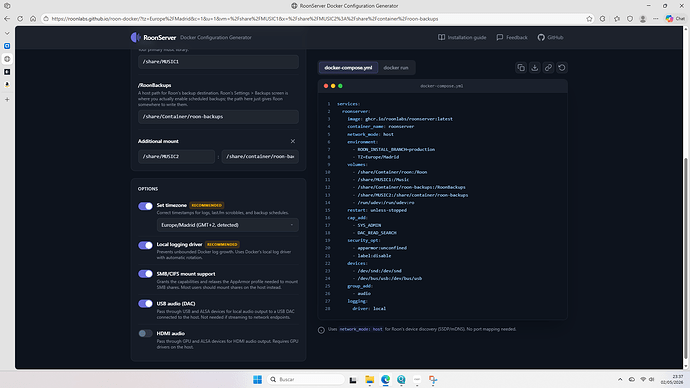
Task: Edit additional mount host path /share/MUSIC2
Action: click(176, 156)
